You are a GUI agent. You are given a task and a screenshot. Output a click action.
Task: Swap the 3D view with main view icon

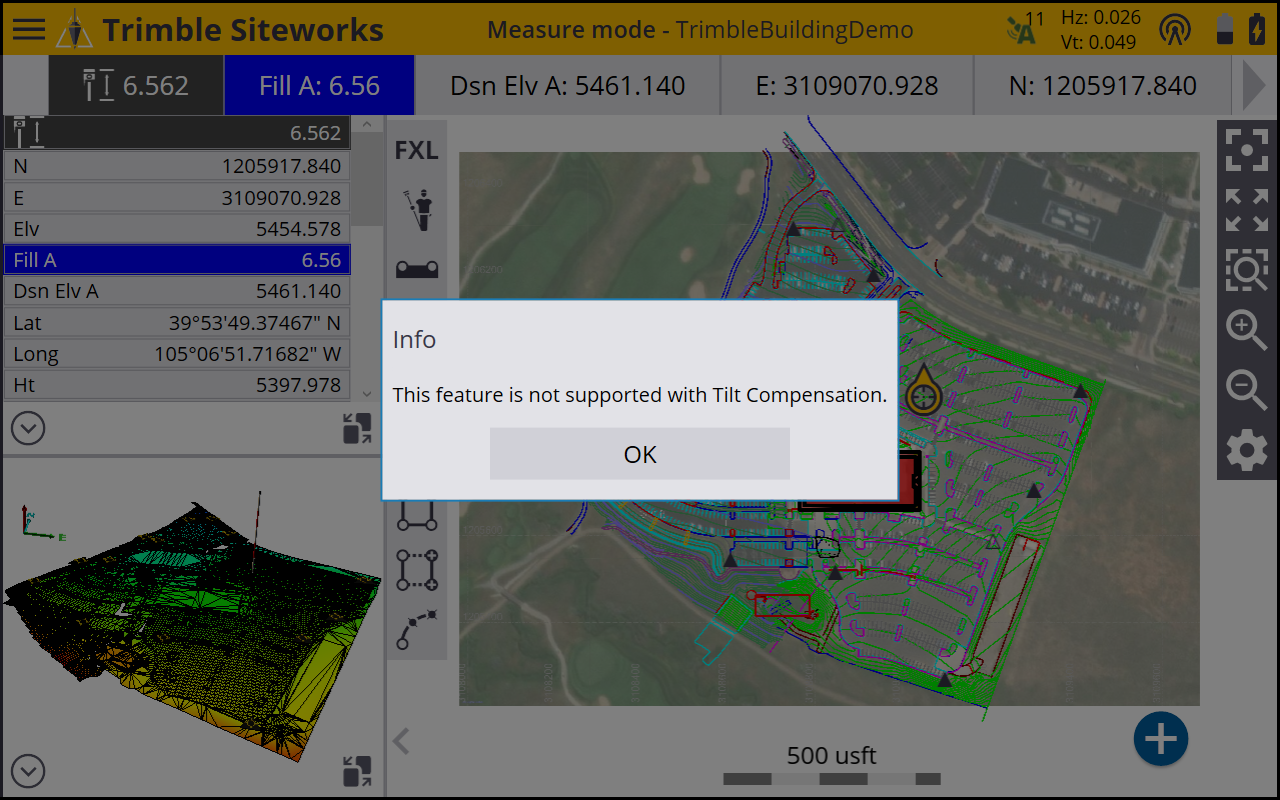[x=356, y=772]
